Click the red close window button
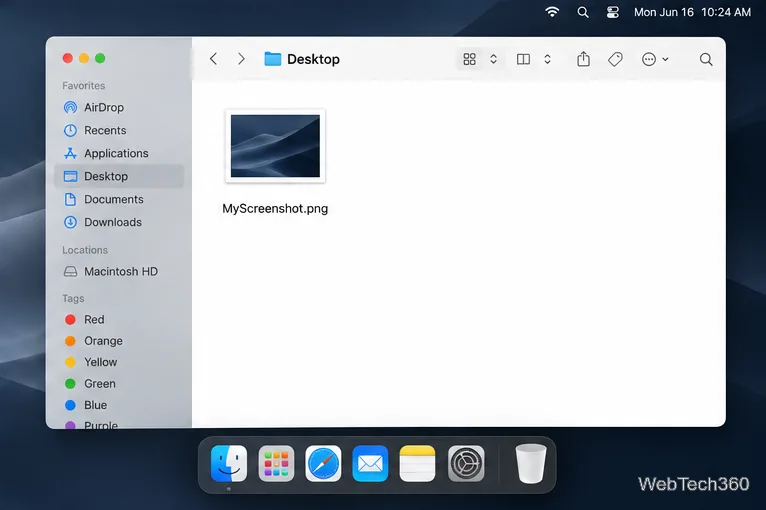The height and width of the screenshot is (510, 766). 68,58
